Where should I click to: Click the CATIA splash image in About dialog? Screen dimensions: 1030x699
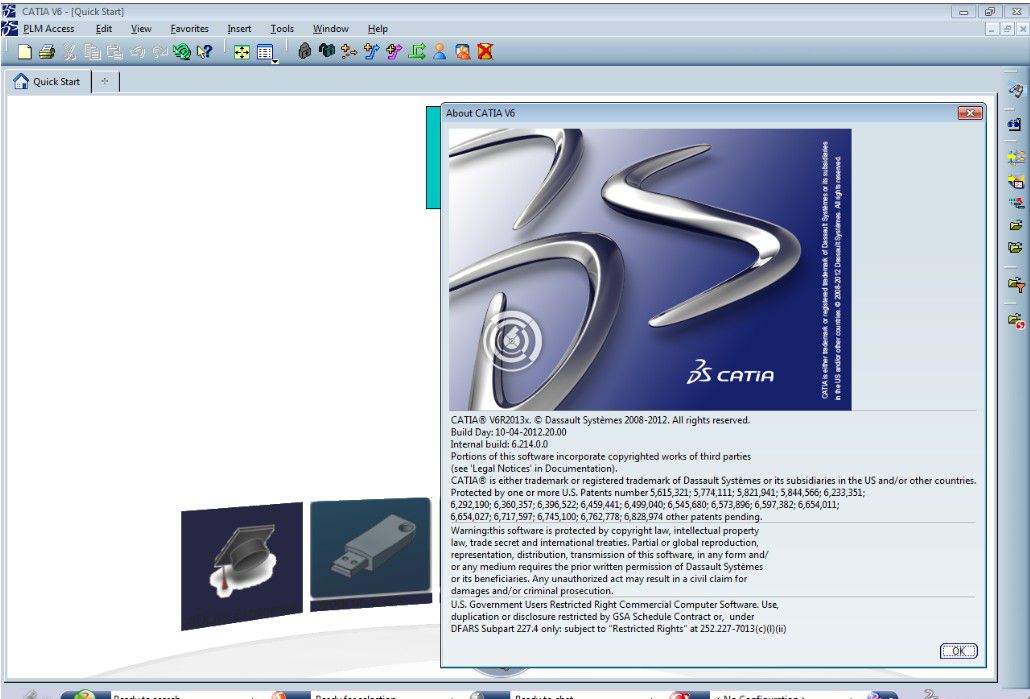pyautogui.click(x=650, y=269)
